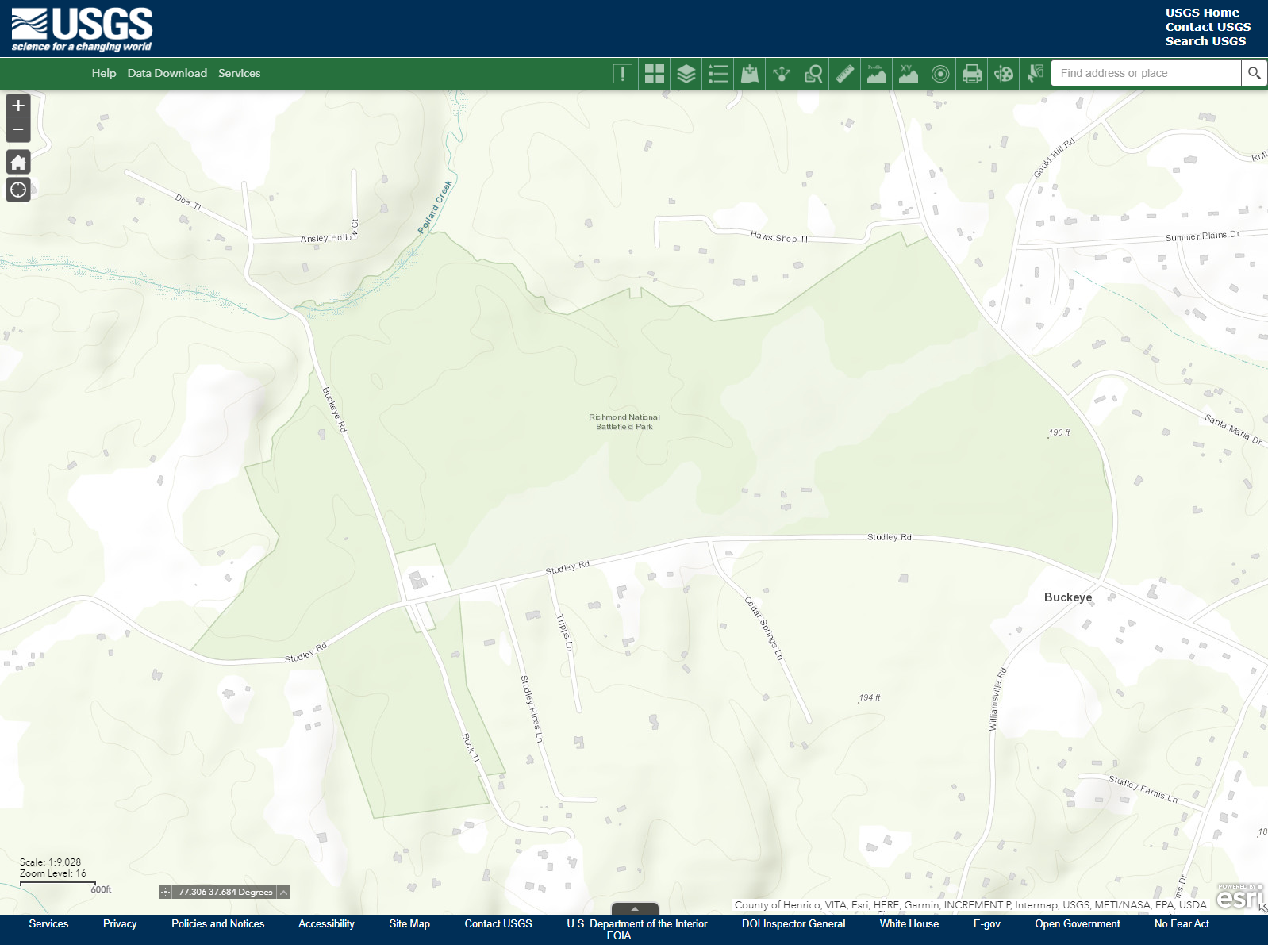Click the Find address or place field

(1146, 73)
